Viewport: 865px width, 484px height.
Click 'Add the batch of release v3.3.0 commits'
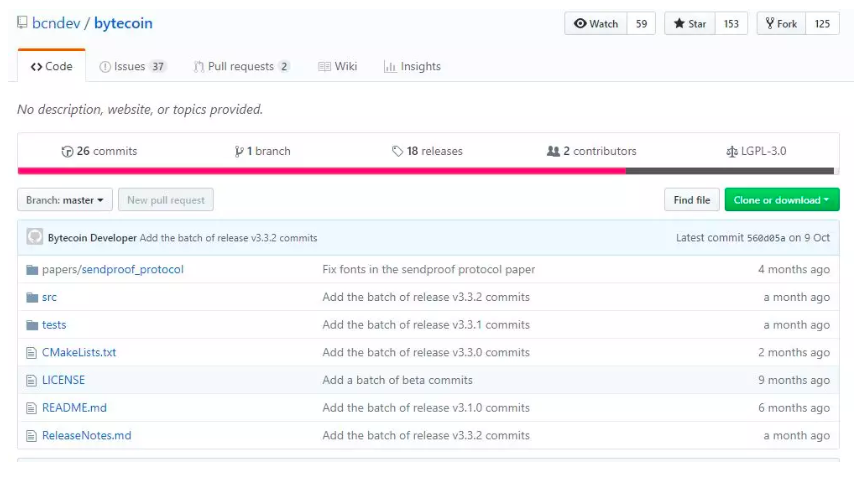[x=426, y=352]
